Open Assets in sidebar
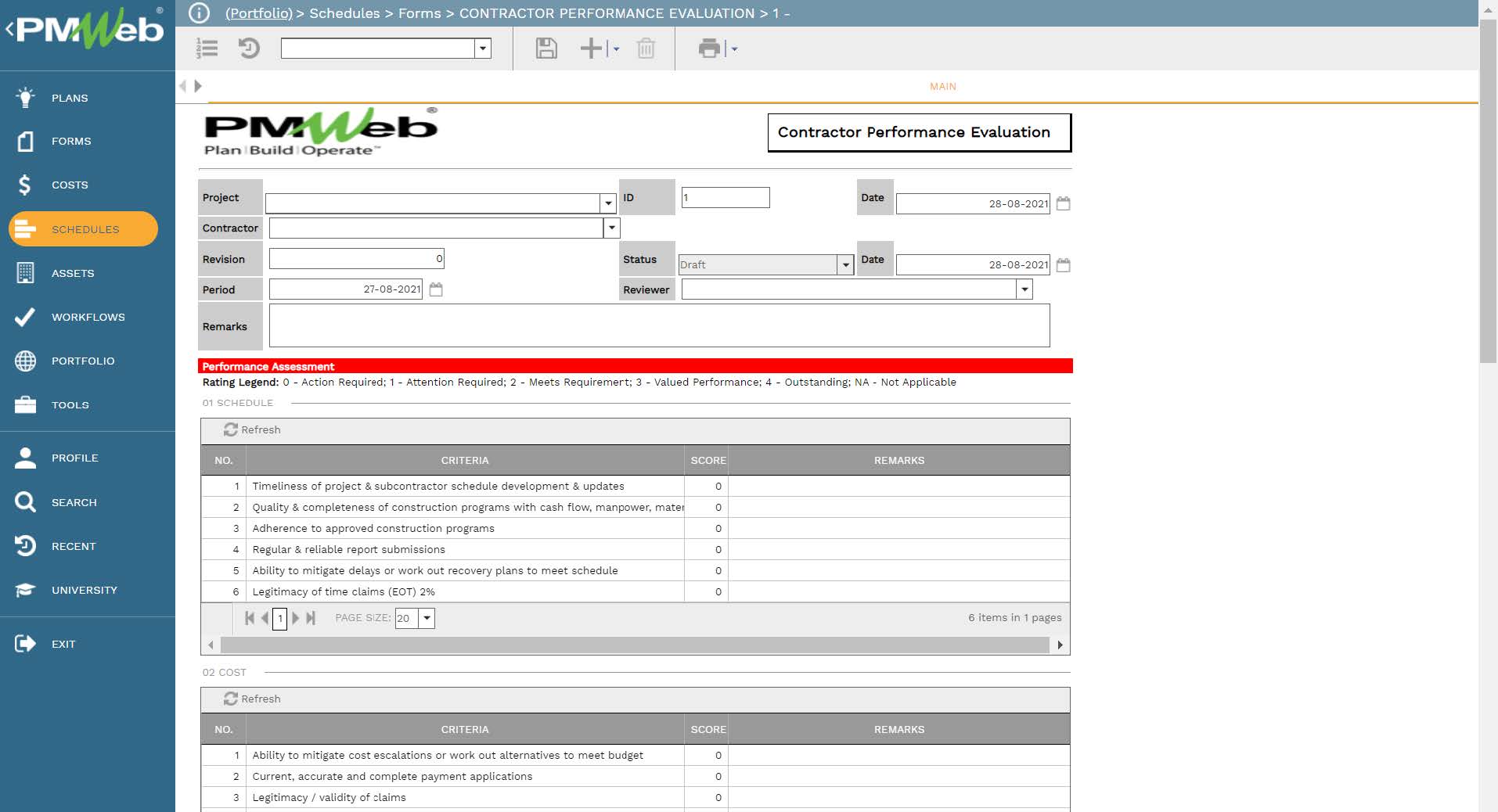 [x=73, y=273]
